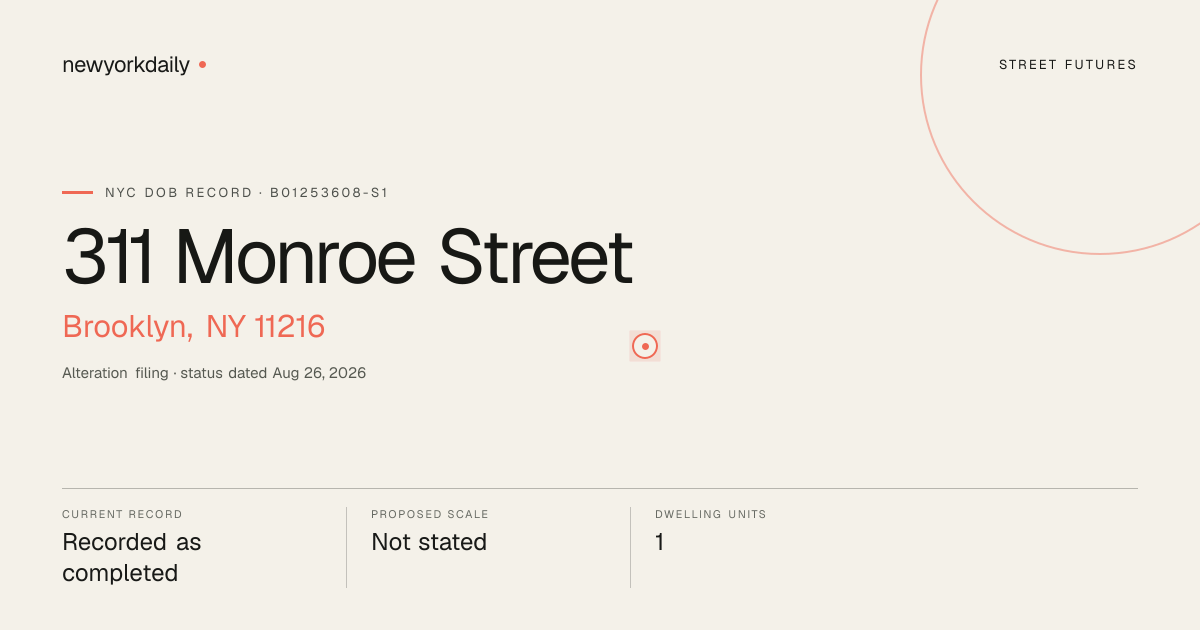Select the dwelling units value 1

click(x=660, y=542)
